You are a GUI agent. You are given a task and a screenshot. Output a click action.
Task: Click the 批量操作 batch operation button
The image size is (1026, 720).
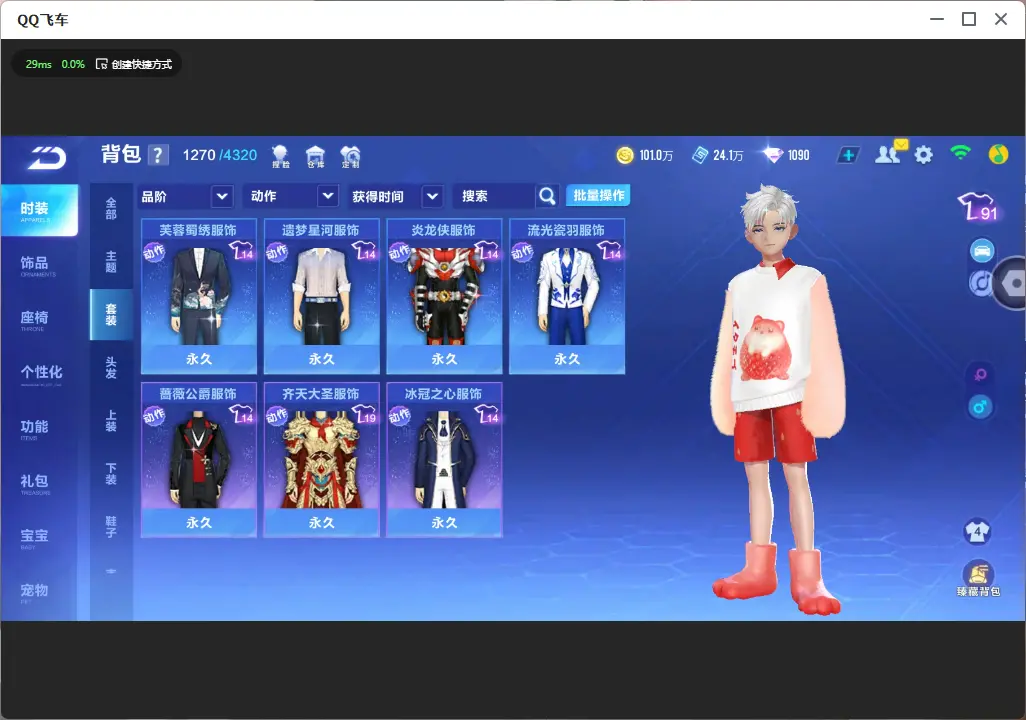[598, 196]
